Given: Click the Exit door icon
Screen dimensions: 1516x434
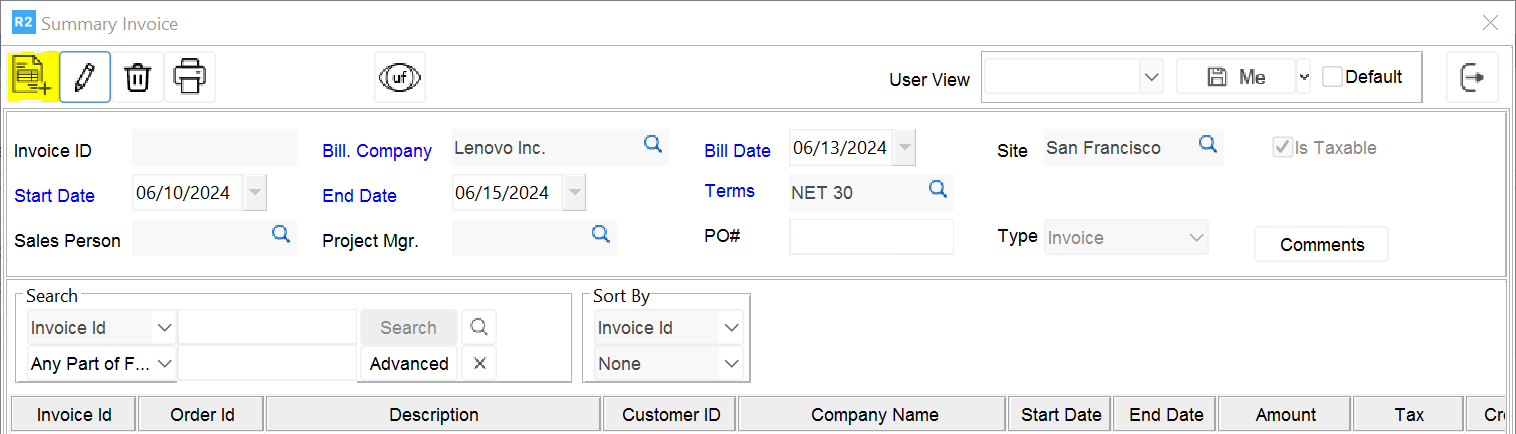Looking at the screenshot, I should tap(1472, 77).
